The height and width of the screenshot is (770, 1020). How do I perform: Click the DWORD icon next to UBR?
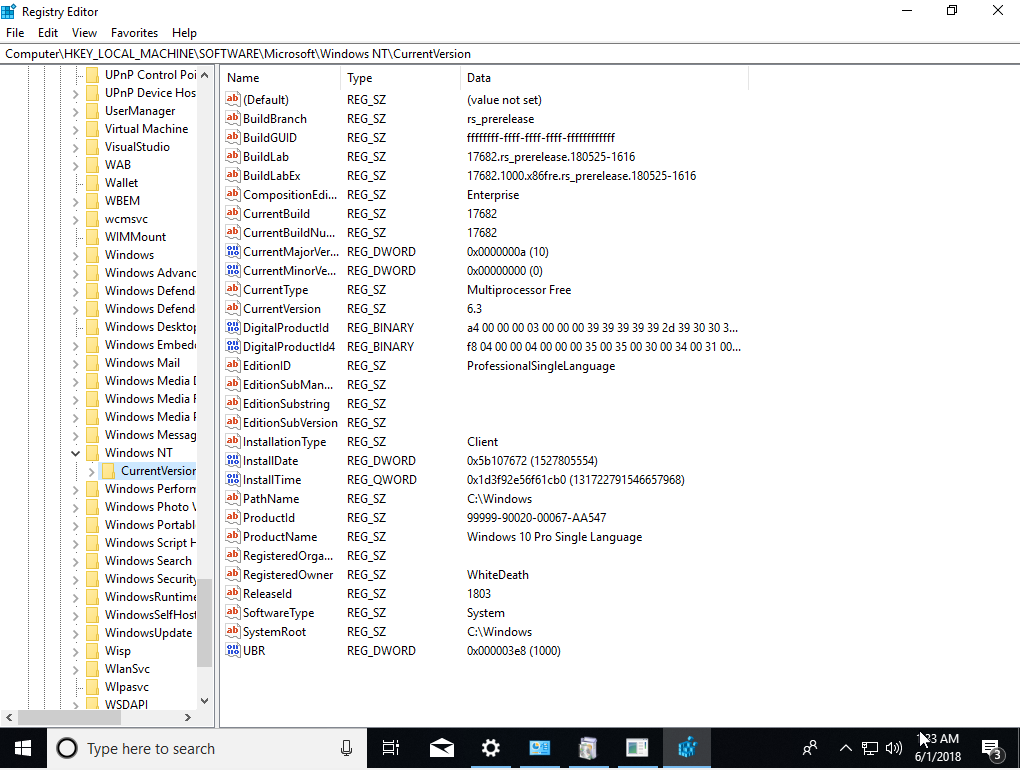tap(232, 650)
